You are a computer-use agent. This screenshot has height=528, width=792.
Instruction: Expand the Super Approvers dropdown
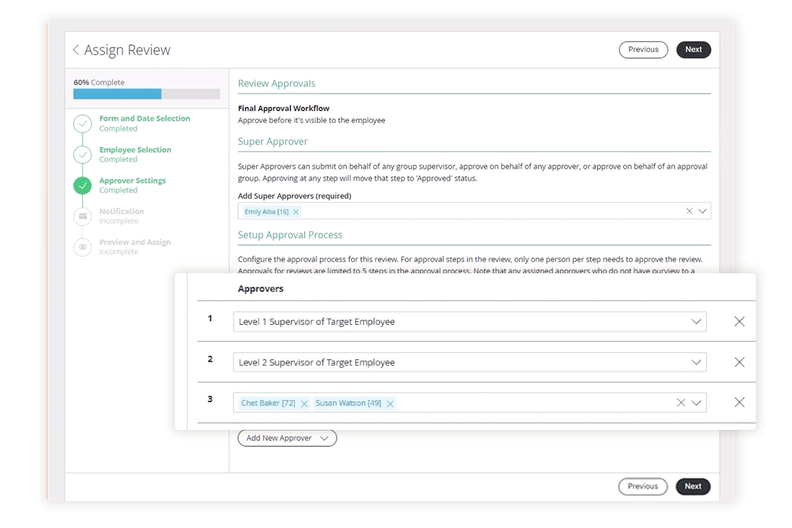point(702,211)
